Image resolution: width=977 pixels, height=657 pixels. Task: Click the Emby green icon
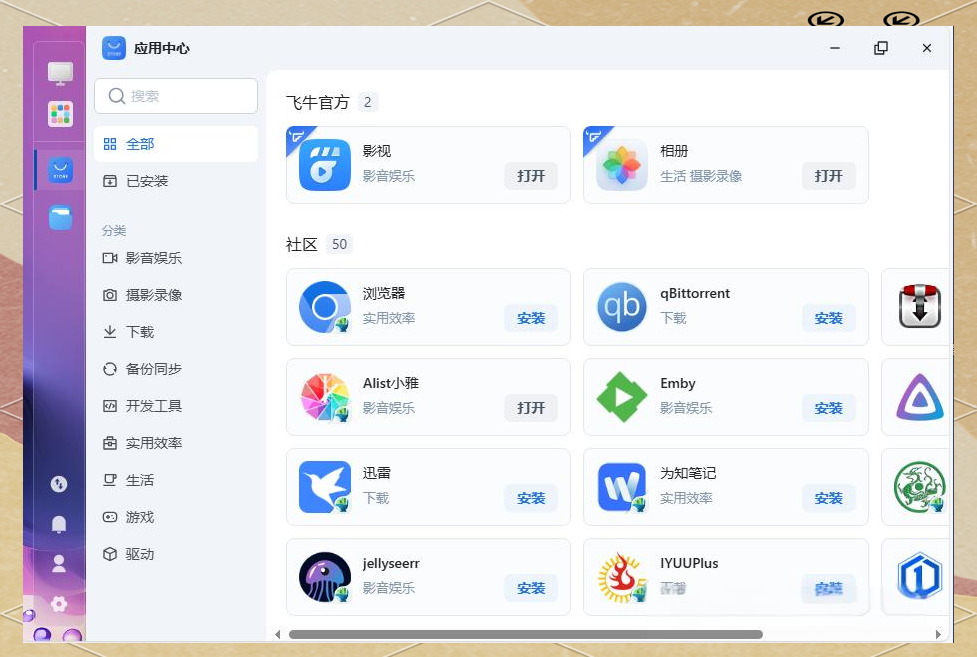tap(622, 397)
